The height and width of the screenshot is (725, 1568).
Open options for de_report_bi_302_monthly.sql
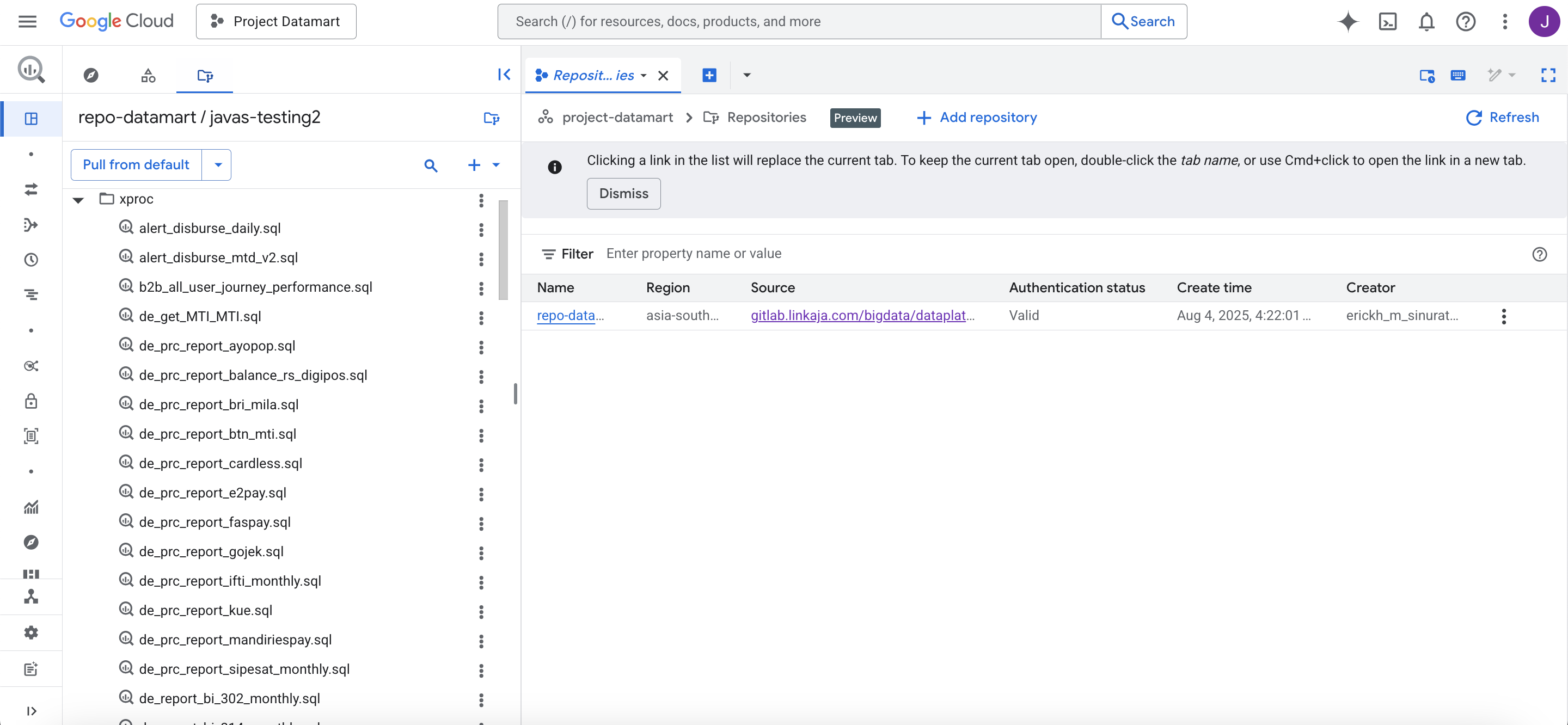(481, 699)
